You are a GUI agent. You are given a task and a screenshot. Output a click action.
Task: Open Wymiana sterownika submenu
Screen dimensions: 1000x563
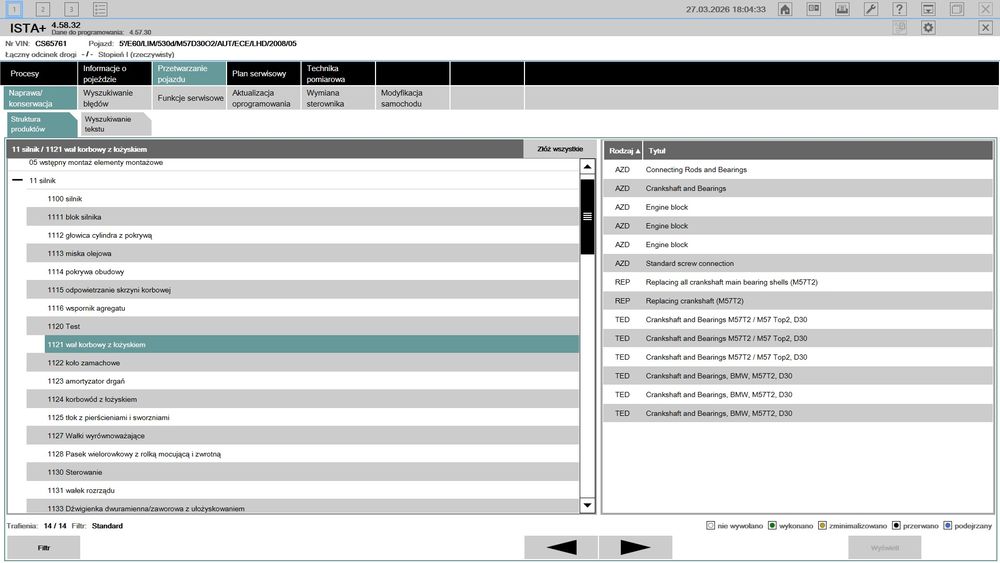338,98
